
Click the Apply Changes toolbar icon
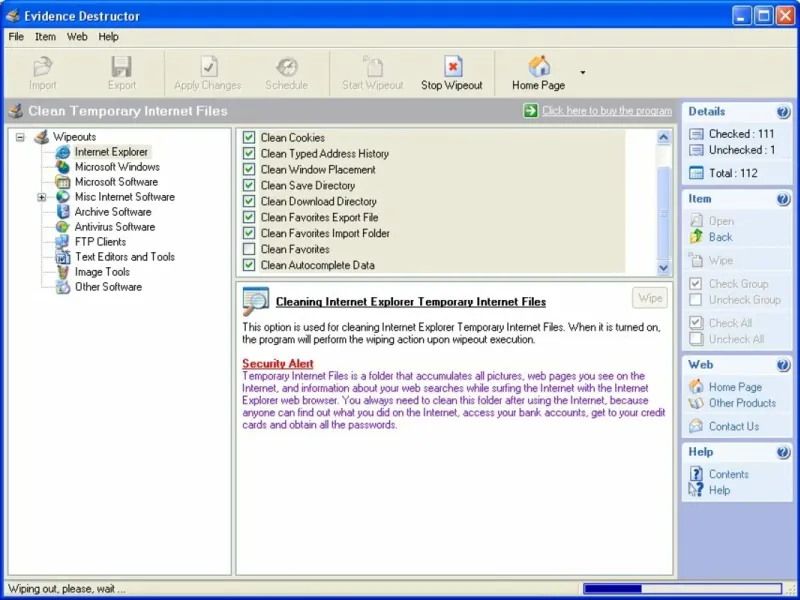(x=208, y=67)
